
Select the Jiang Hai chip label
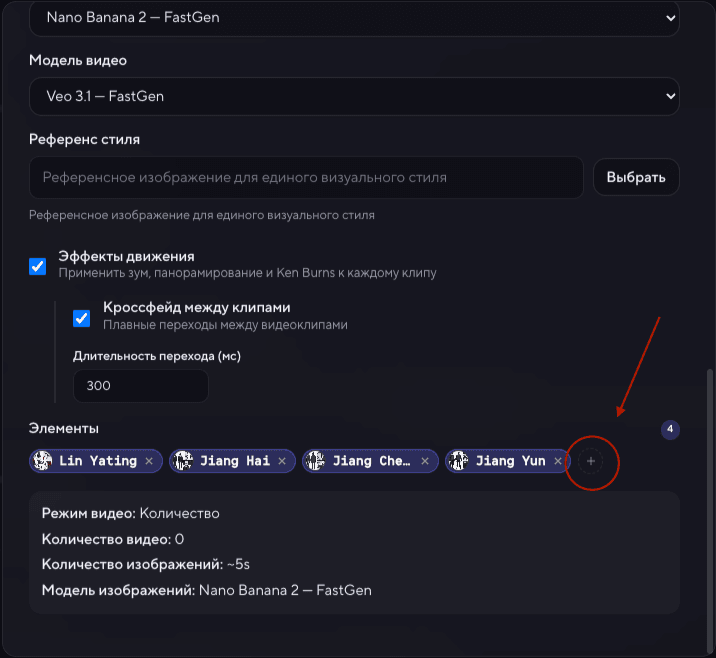[x=235, y=461]
